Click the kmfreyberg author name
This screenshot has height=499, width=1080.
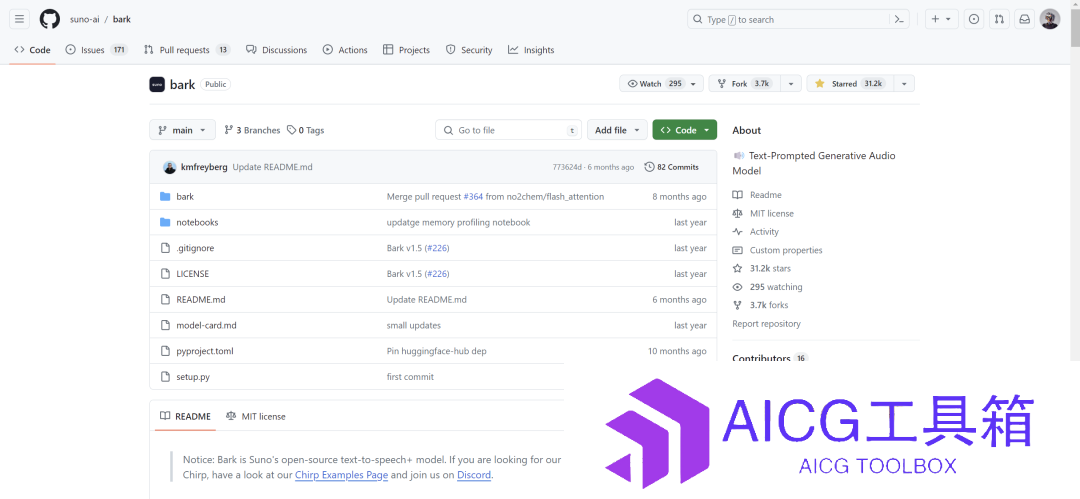pyautogui.click(x=204, y=167)
